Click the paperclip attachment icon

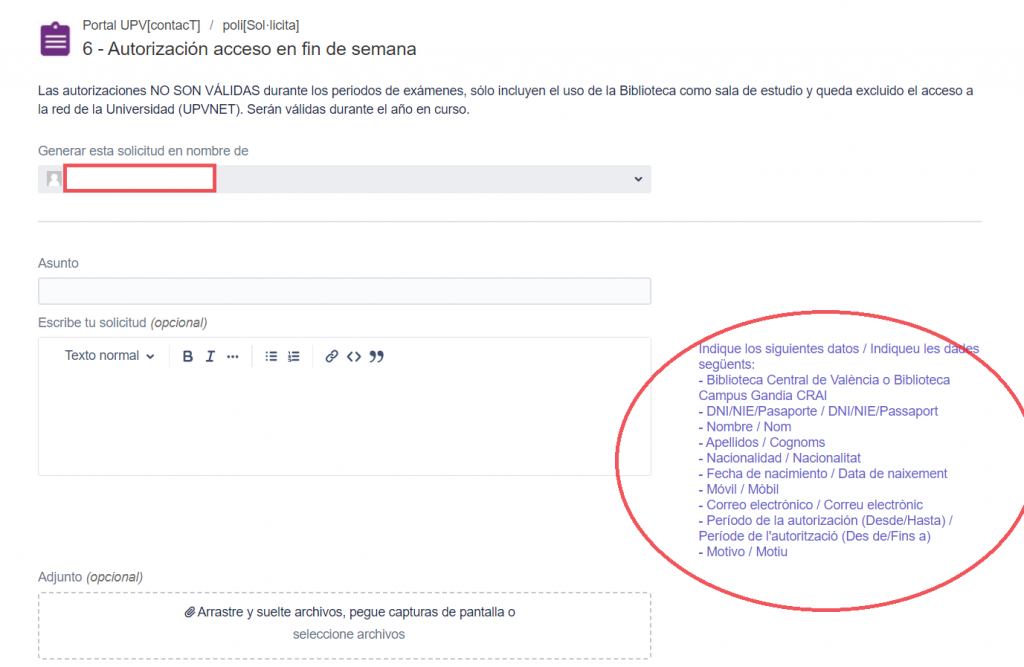[190, 612]
